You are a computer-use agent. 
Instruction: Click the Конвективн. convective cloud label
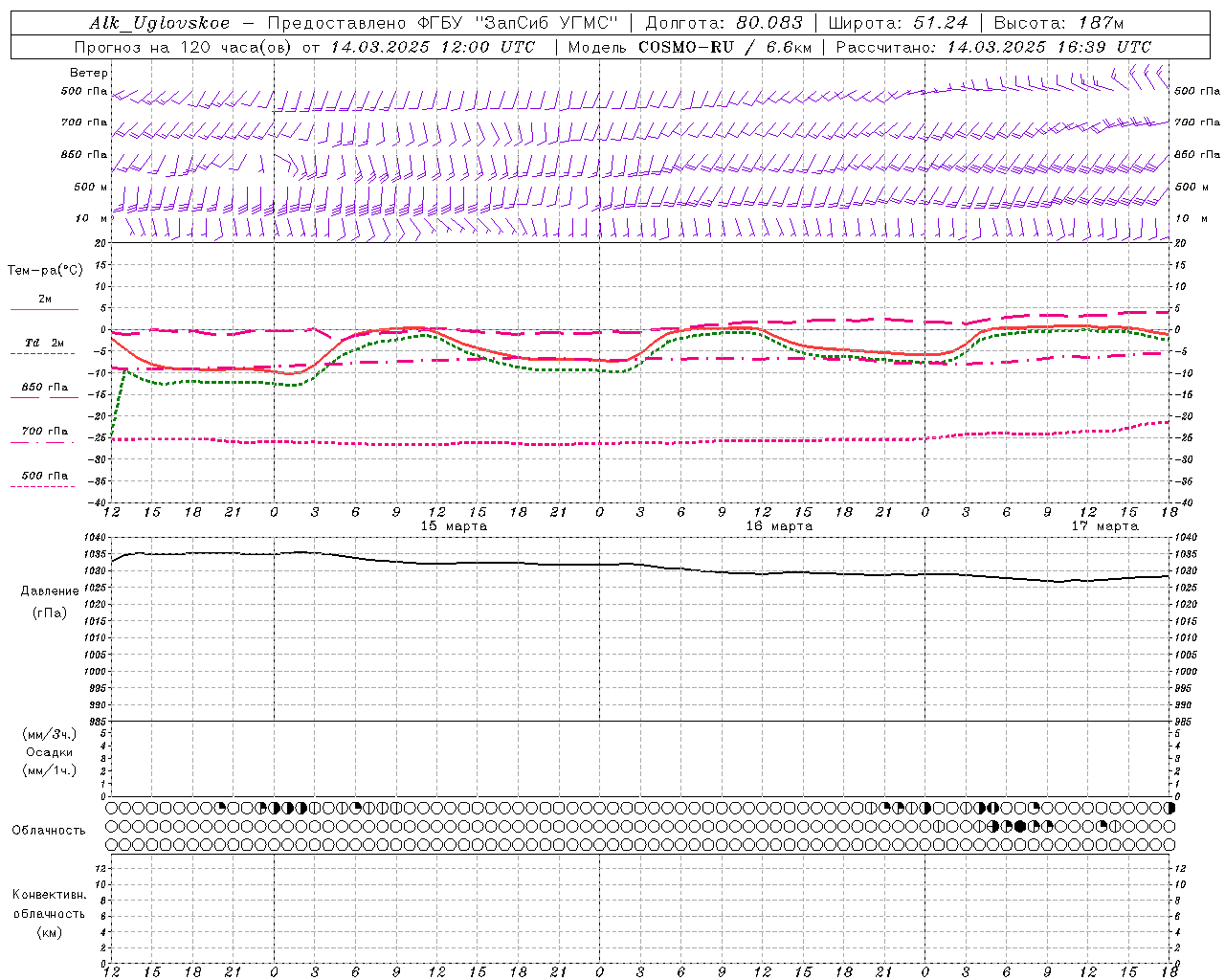point(50,895)
